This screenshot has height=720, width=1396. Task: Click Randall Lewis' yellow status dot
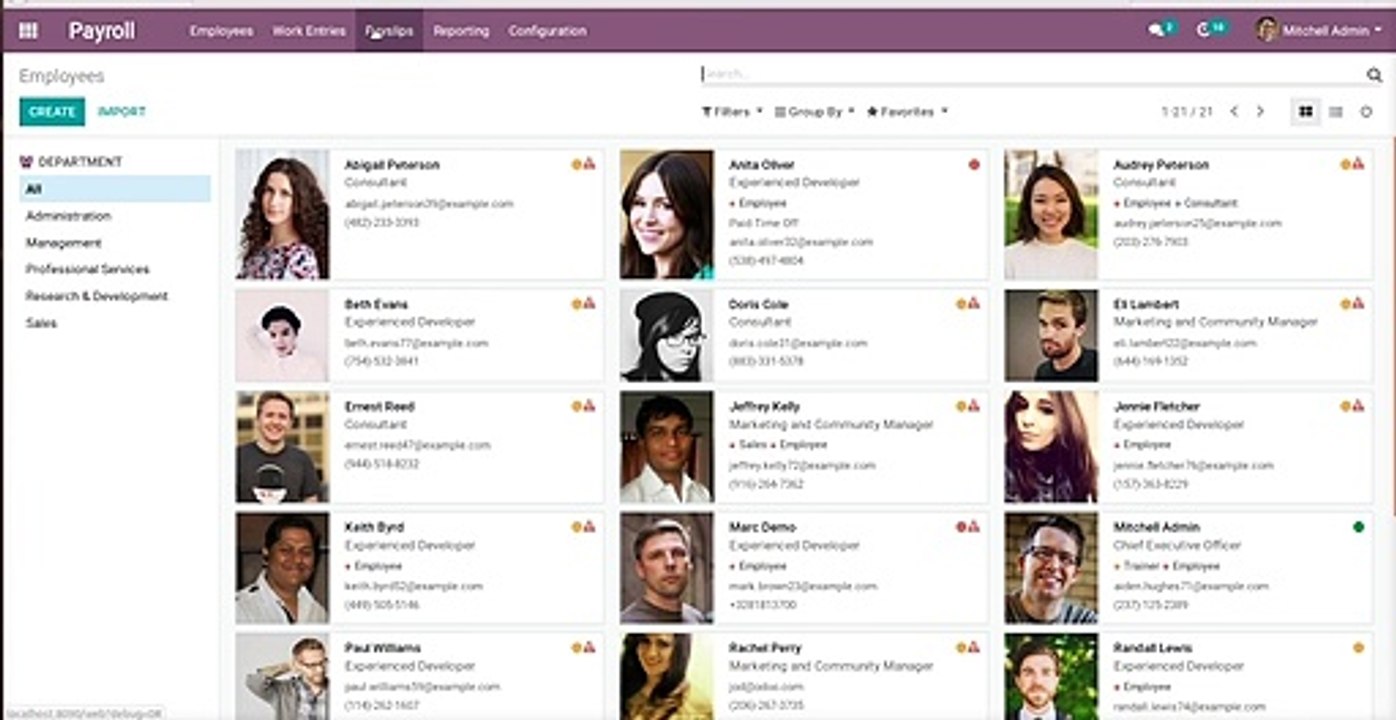1358,647
